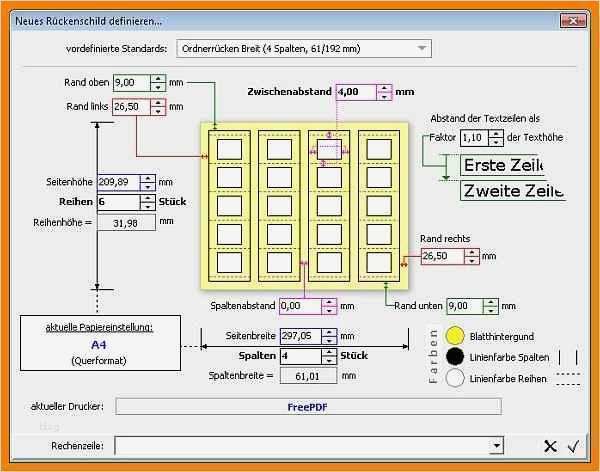The height and width of the screenshot is (472, 600).
Task: Click the Seitenbreite input field
Action: tap(301, 336)
